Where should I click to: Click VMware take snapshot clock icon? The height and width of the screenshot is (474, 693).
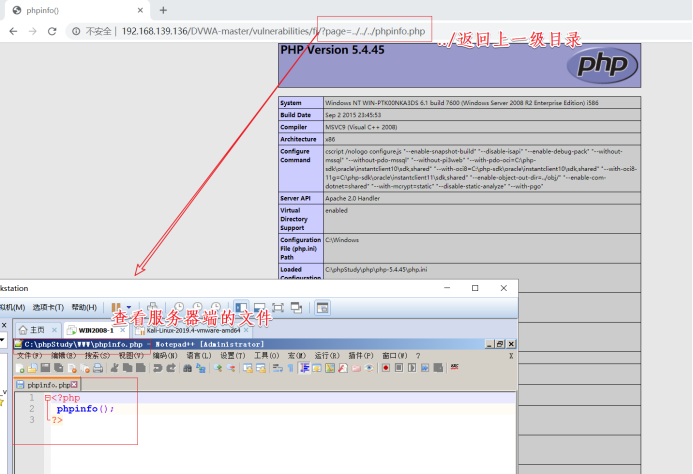tap(179, 307)
